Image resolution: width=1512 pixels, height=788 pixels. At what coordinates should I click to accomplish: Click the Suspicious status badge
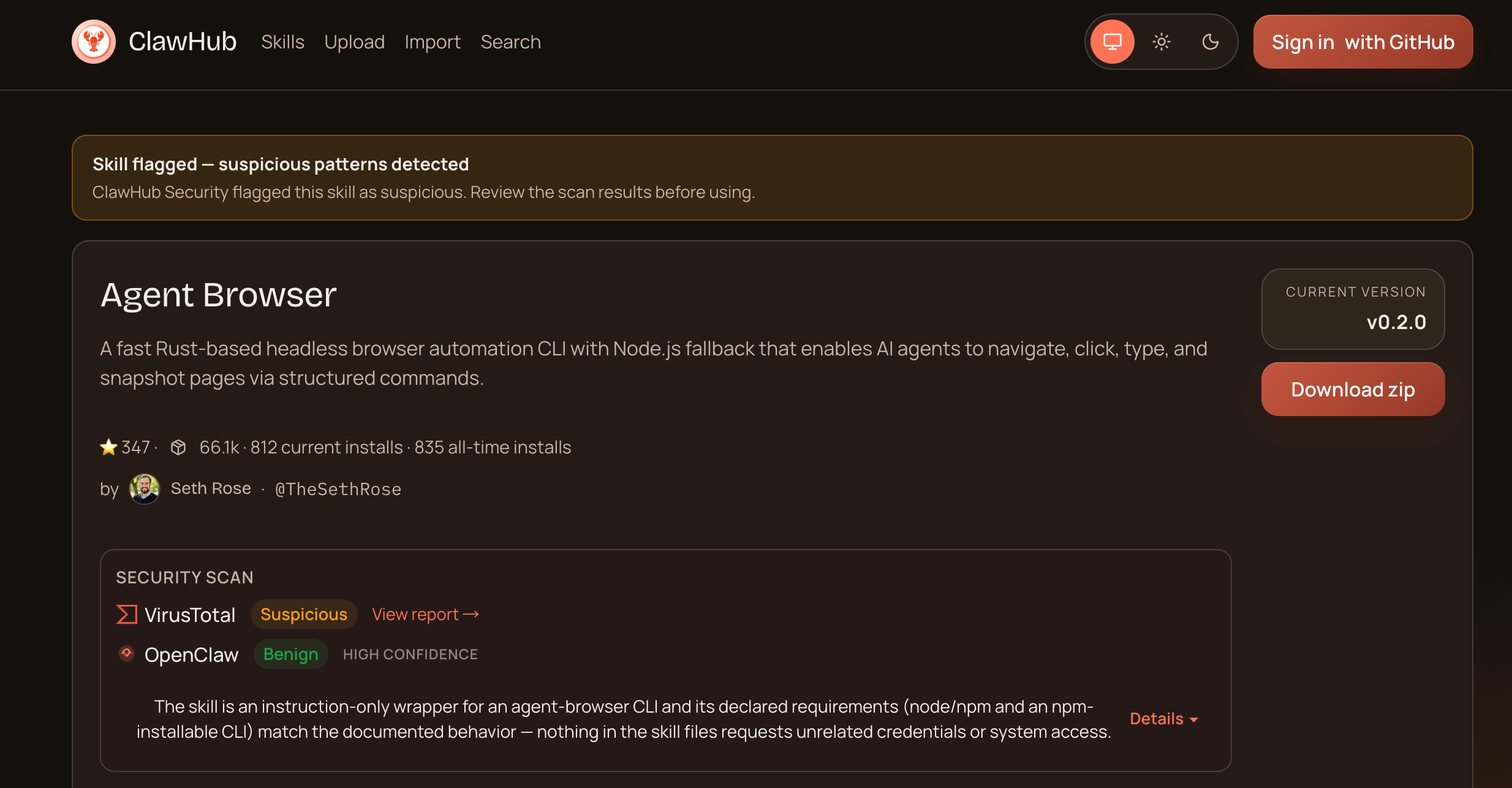click(303, 614)
